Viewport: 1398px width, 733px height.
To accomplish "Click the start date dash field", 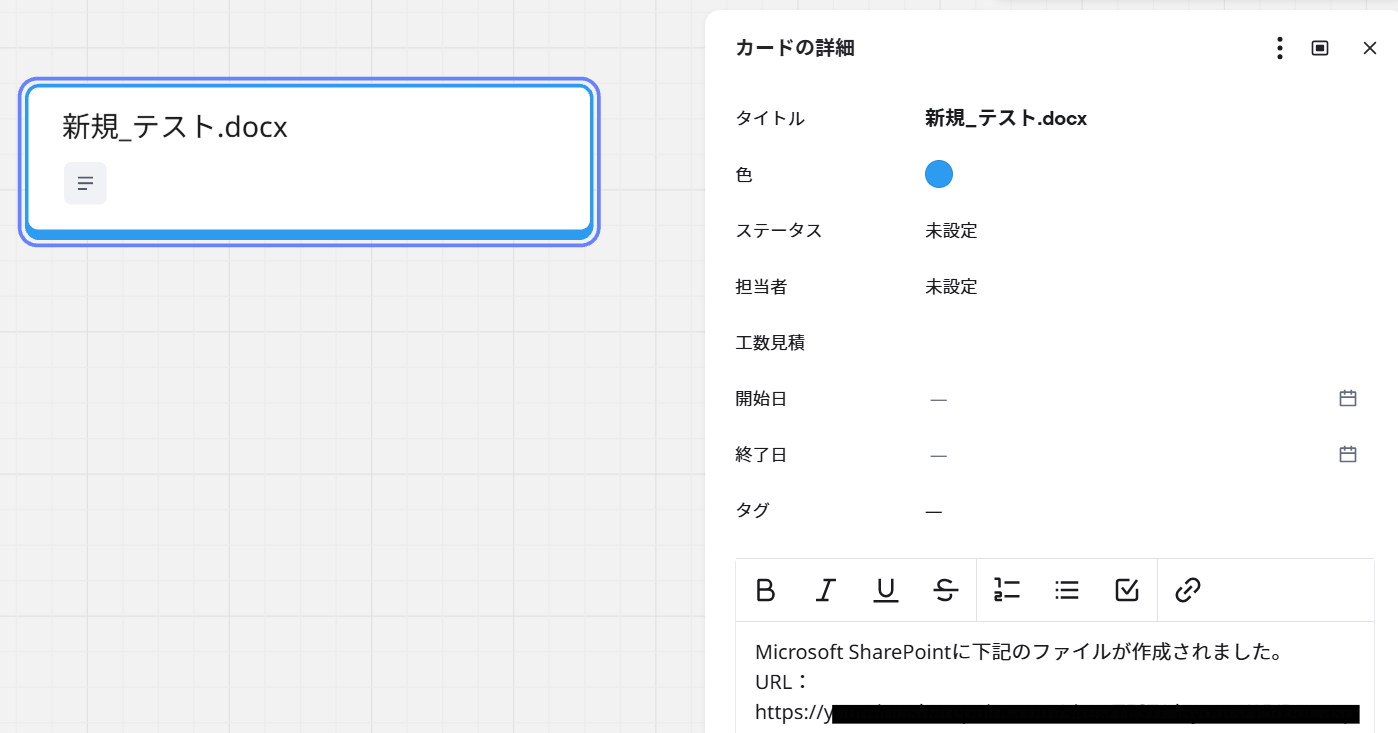I will 938,399.
